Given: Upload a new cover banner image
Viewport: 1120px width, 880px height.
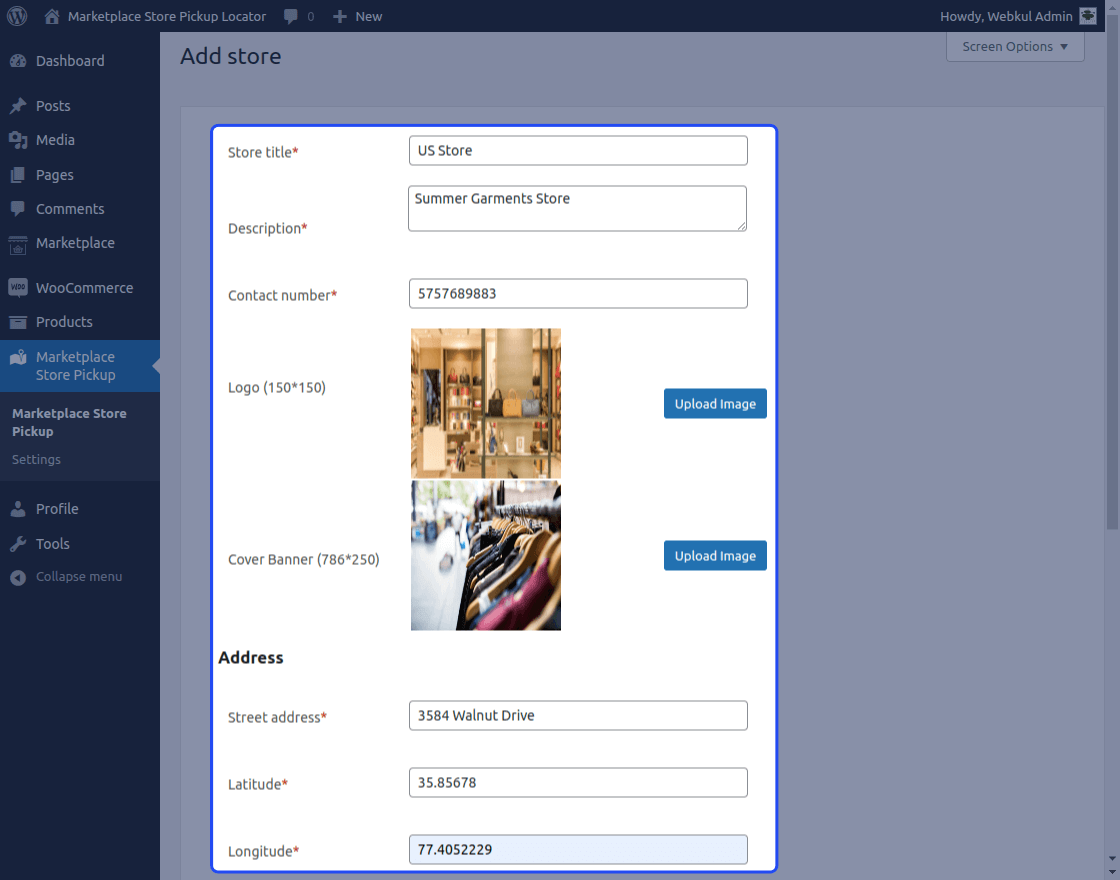Looking at the screenshot, I should 715,555.
